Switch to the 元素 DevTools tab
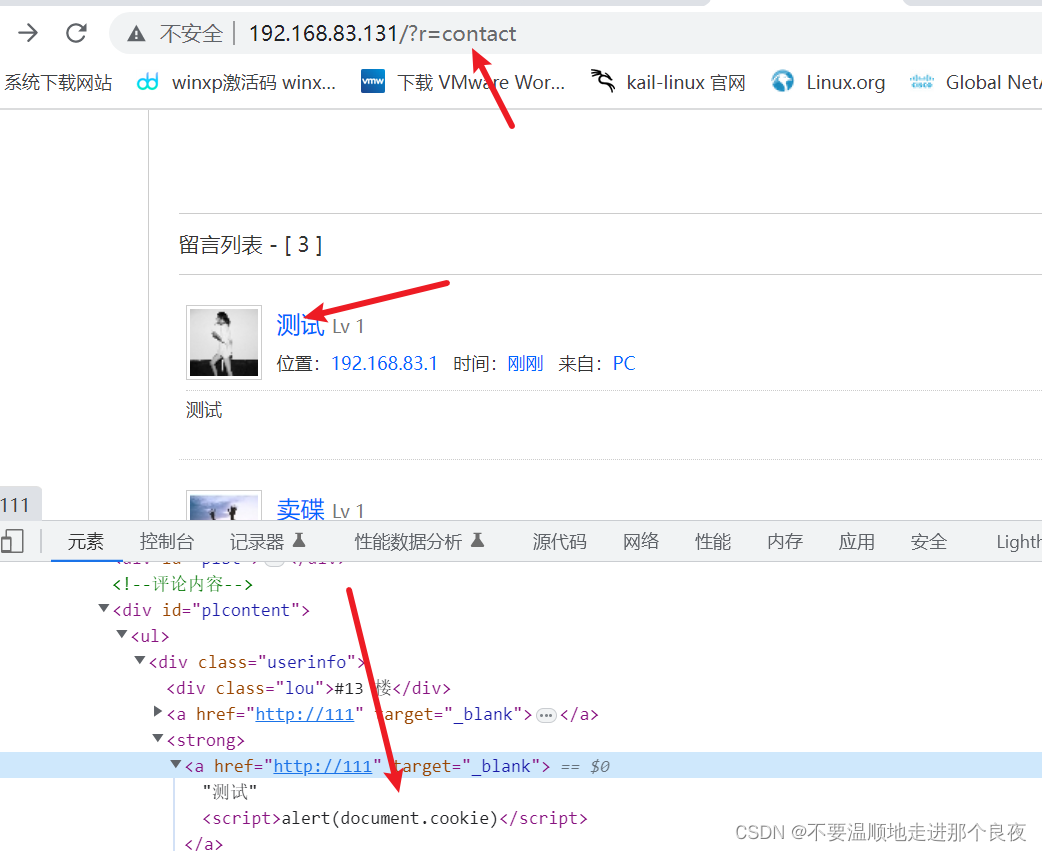The width and height of the screenshot is (1042, 851). coord(86,541)
